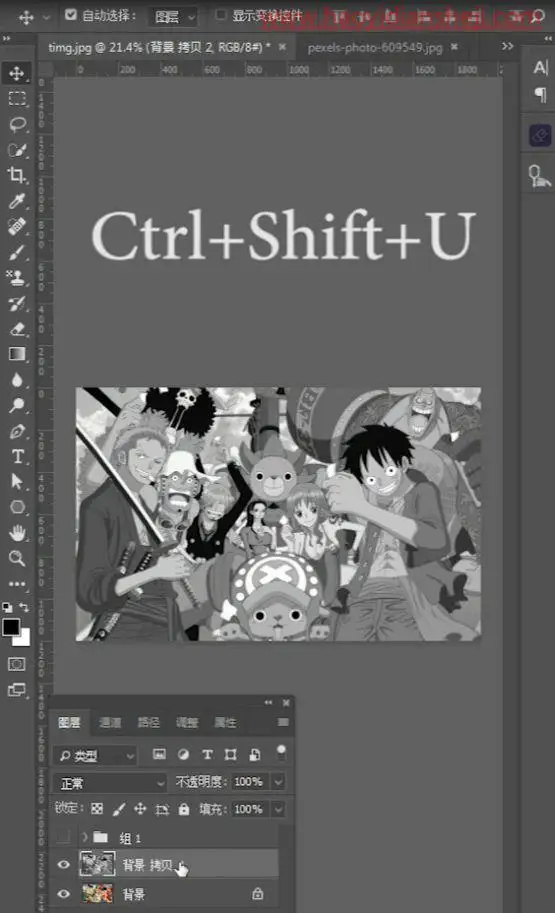Select the Gradient tool

pos(17,354)
